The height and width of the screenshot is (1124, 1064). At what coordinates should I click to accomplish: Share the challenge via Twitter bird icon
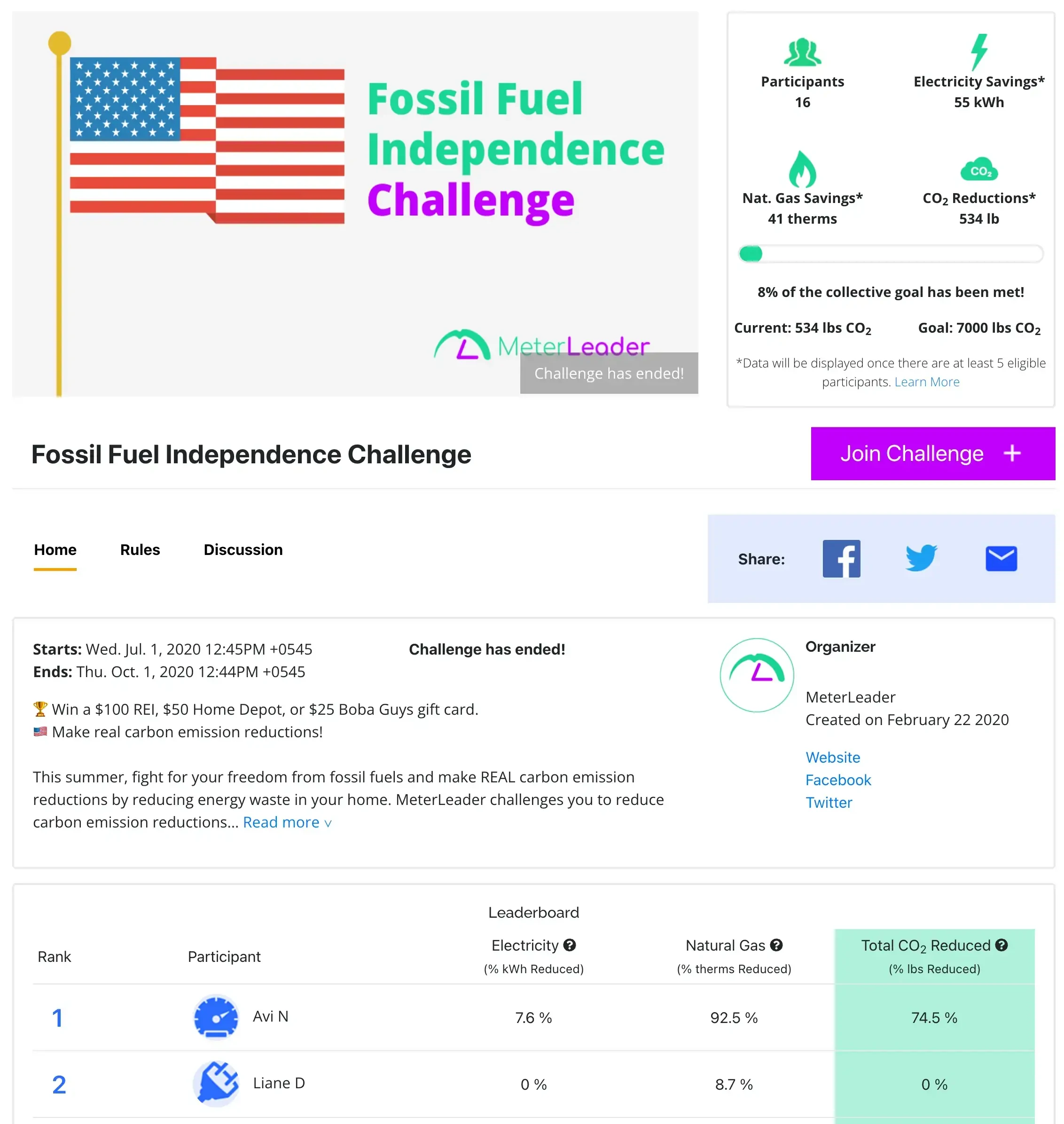[921, 558]
